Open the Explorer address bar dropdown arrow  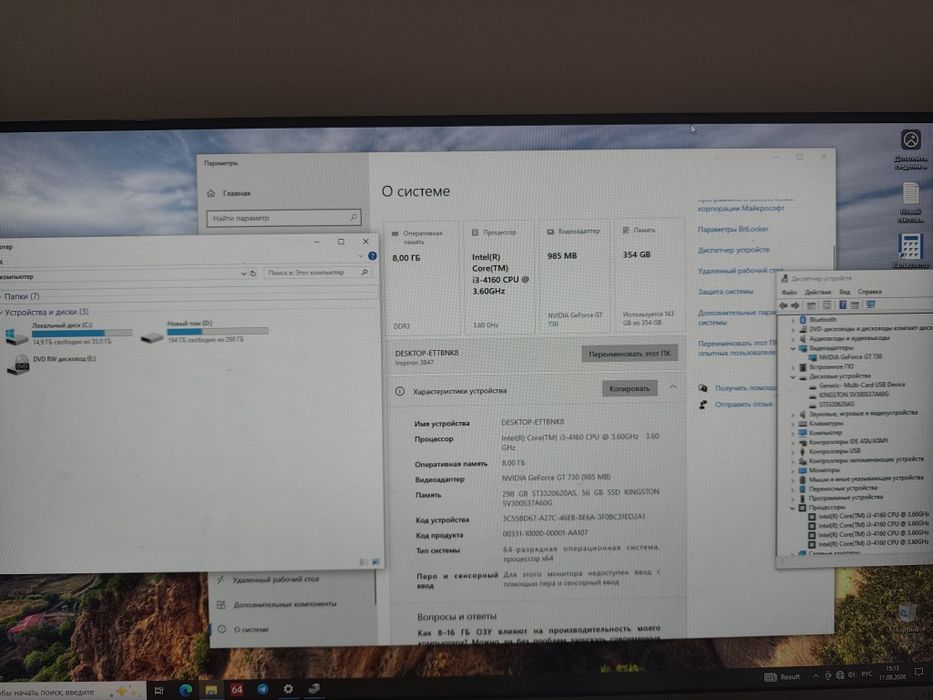tap(243, 274)
